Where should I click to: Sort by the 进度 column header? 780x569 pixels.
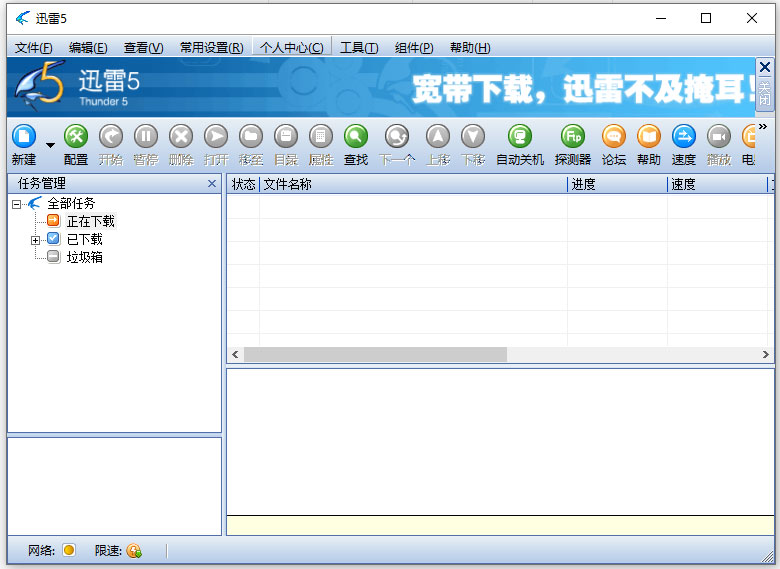(617, 185)
